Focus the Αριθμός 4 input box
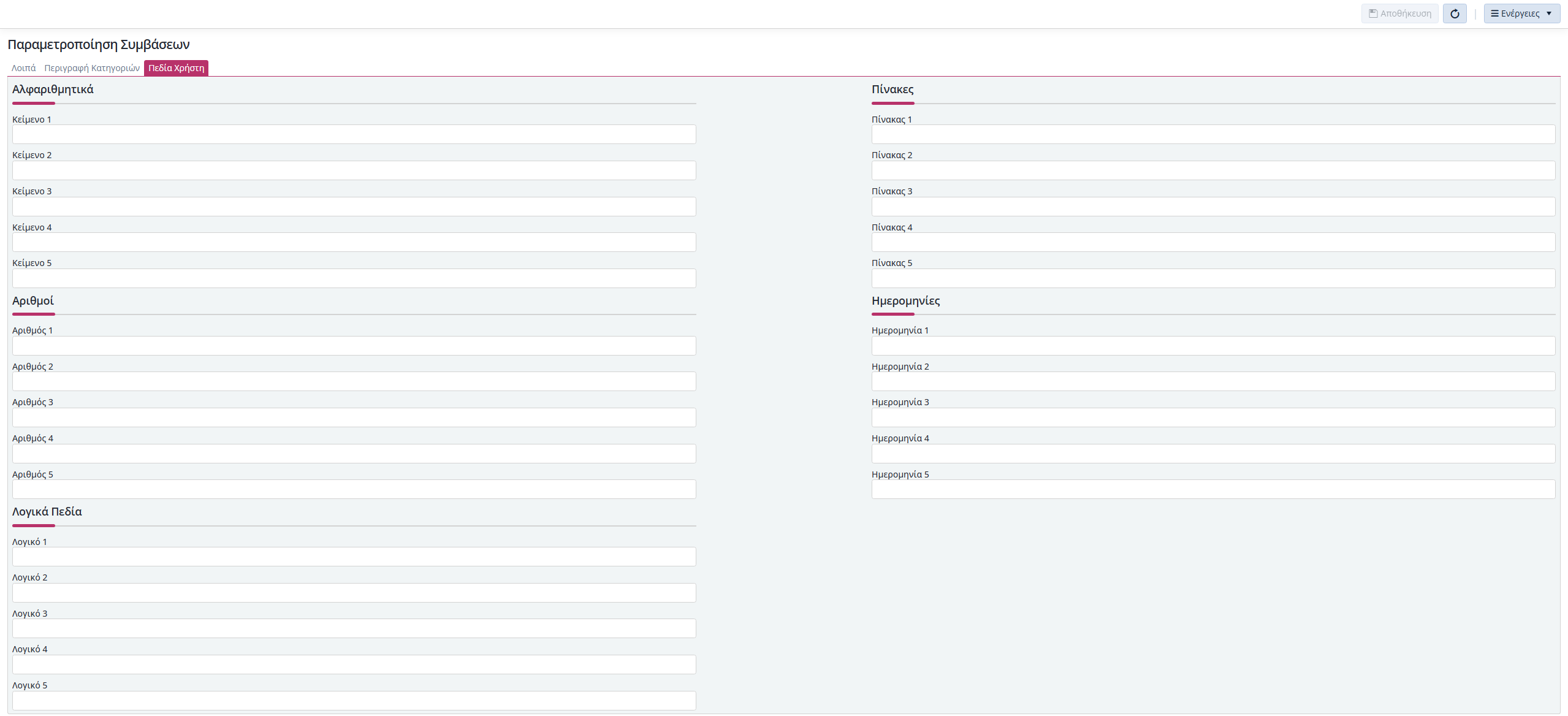The image size is (1568, 716). [x=354, y=454]
